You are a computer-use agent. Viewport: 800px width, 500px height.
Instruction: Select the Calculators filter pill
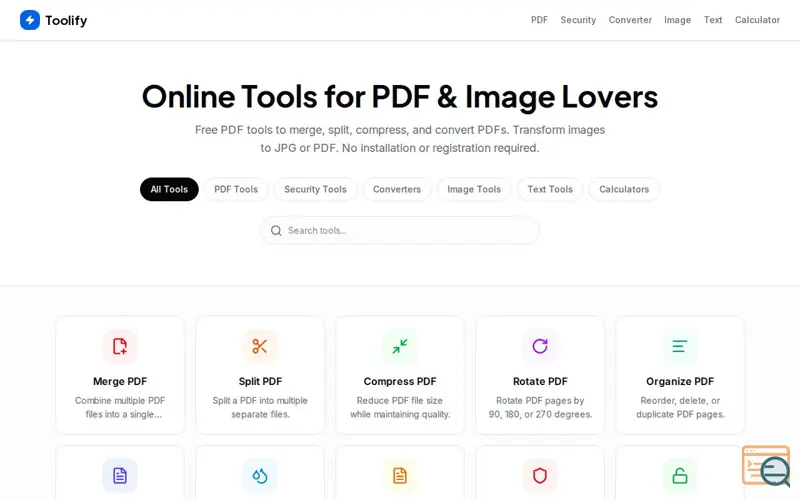[x=624, y=189]
